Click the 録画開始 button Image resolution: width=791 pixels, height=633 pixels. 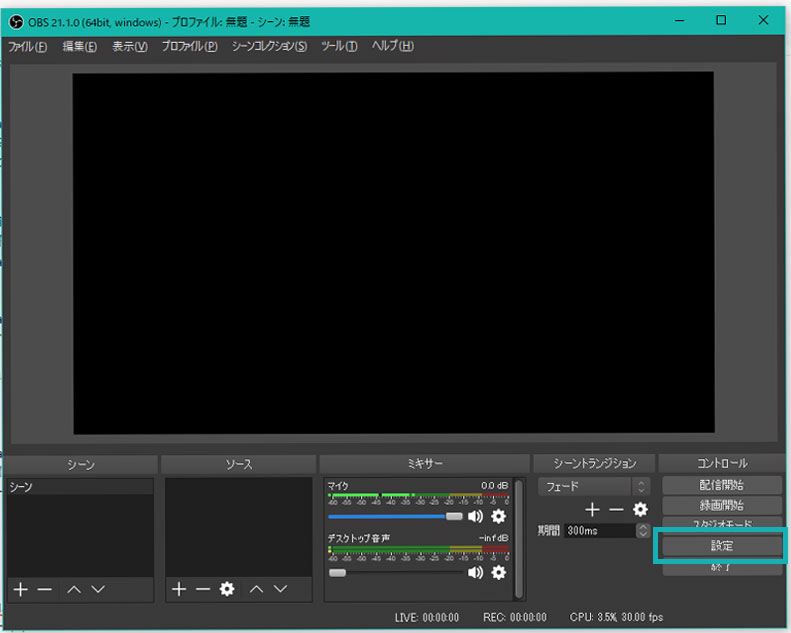pos(721,505)
